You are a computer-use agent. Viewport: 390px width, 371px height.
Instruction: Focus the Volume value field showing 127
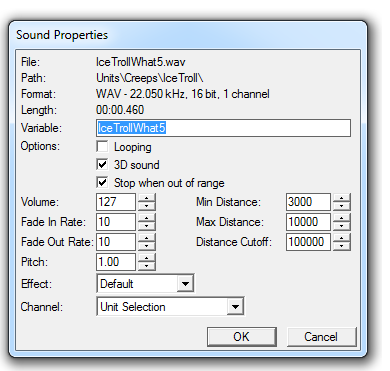pos(116,202)
